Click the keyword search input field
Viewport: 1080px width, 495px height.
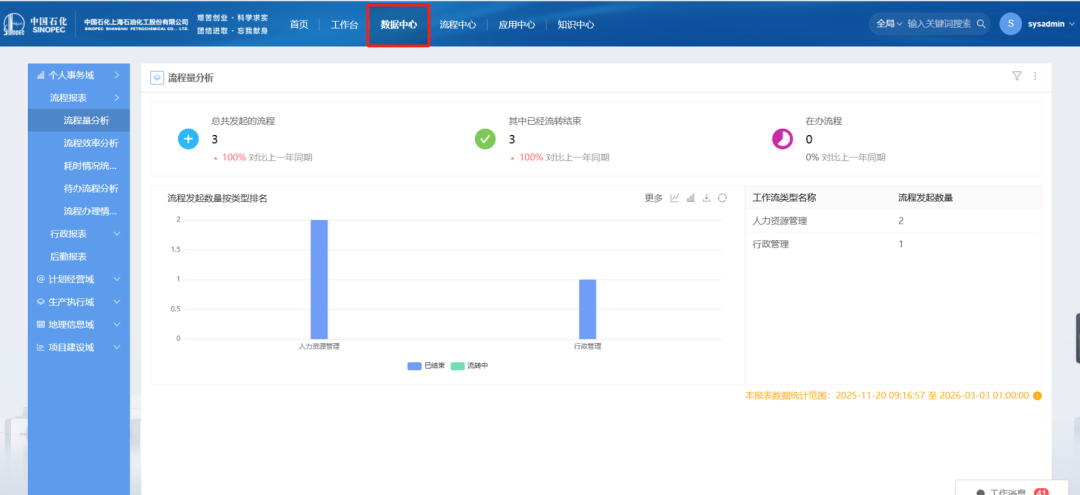pyautogui.click(x=938, y=24)
